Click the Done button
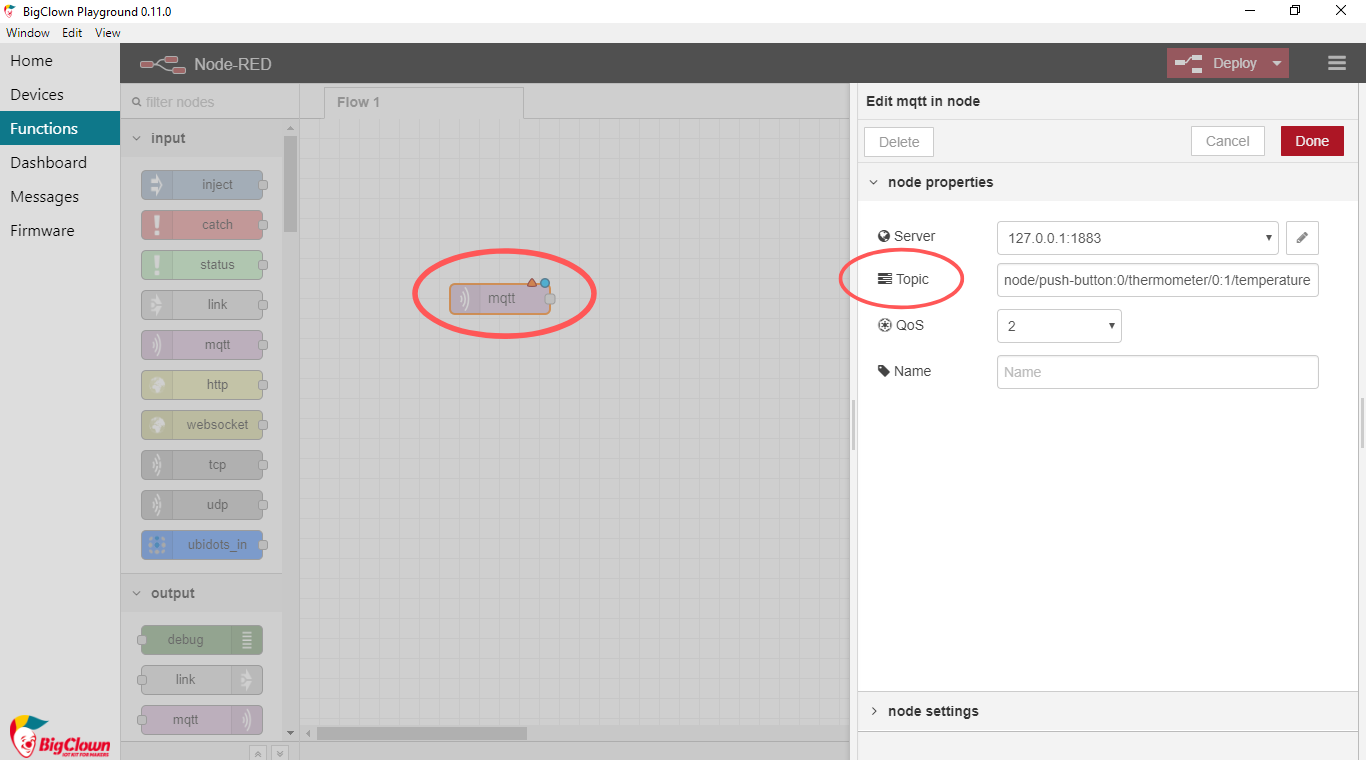This screenshot has height=760, width=1366. tap(1312, 141)
